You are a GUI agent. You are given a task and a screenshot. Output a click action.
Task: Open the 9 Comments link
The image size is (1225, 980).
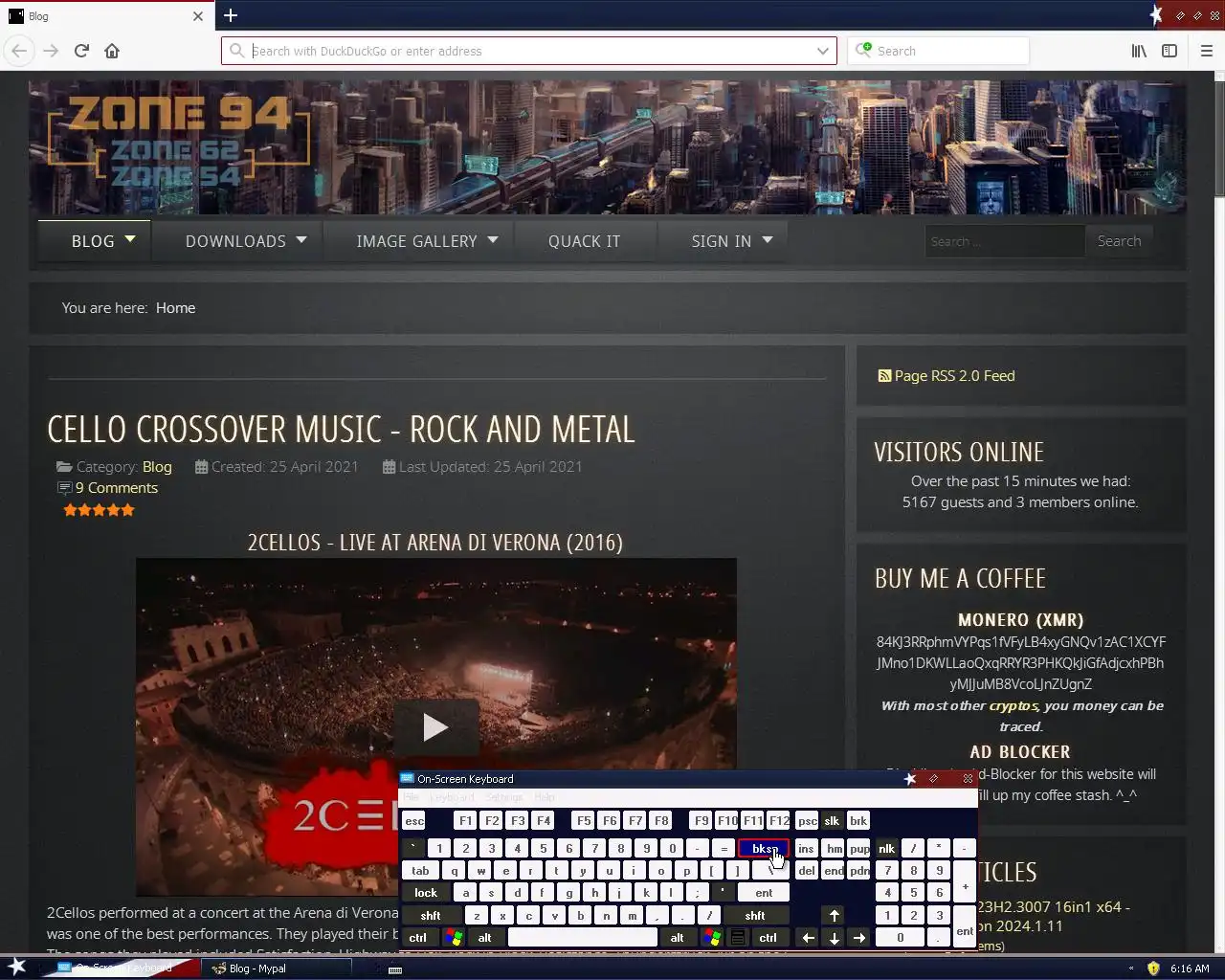pyautogui.click(x=116, y=487)
